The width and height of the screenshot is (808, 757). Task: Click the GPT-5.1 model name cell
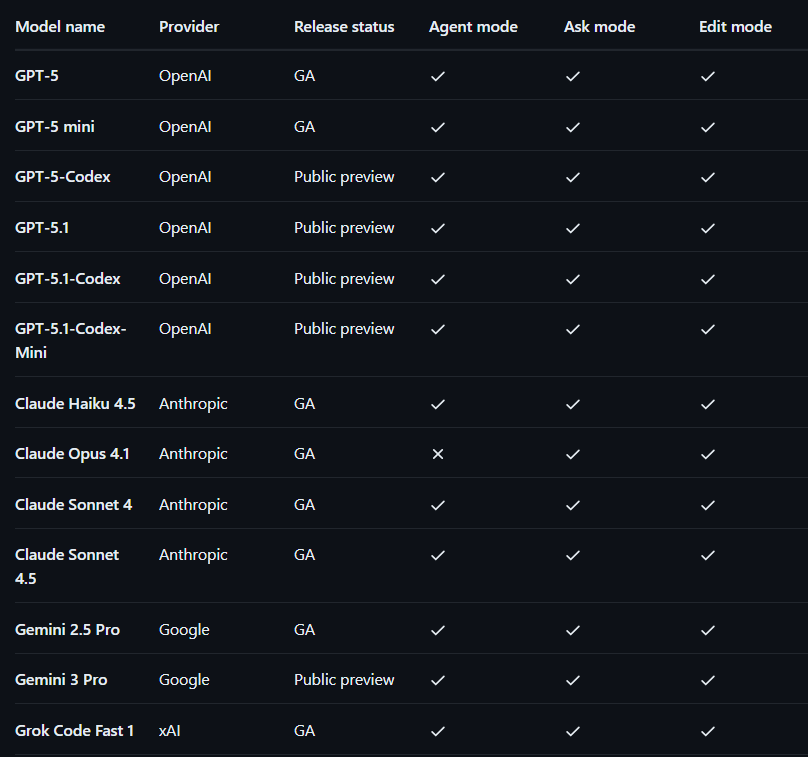(42, 228)
